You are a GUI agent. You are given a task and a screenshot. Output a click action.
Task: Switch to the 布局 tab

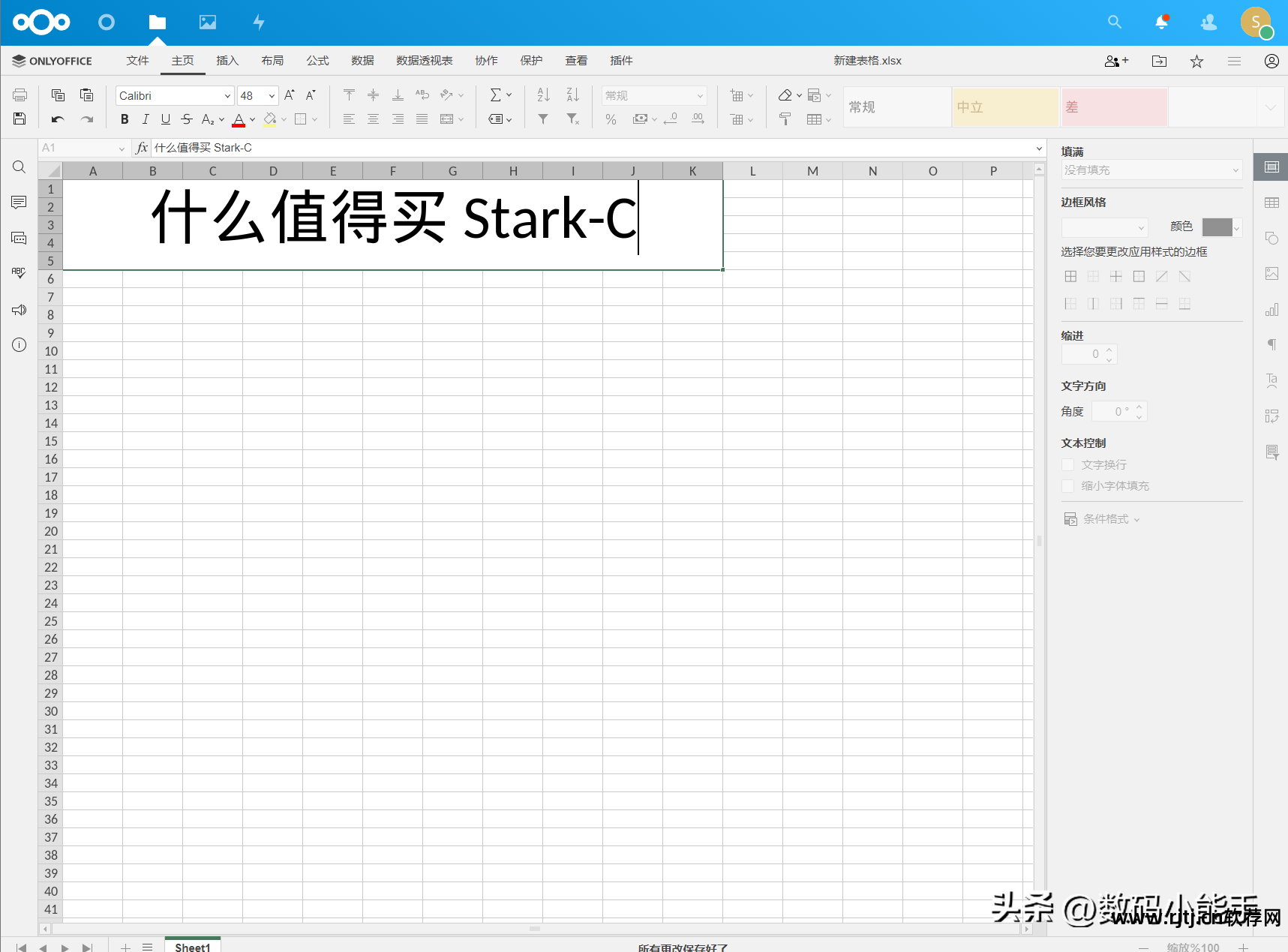point(272,61)
